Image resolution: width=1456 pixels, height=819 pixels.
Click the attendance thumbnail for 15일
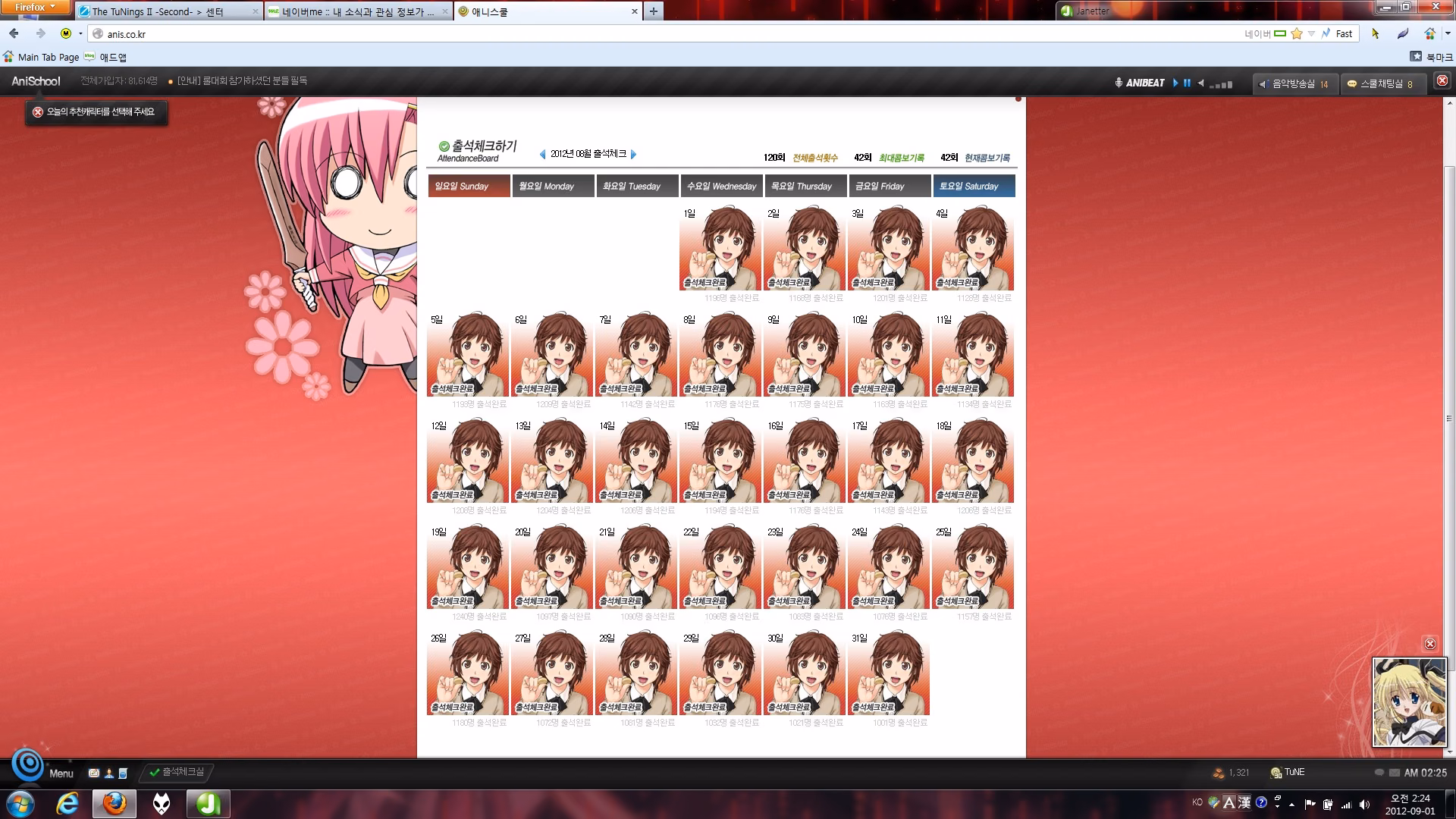(720, 460)
